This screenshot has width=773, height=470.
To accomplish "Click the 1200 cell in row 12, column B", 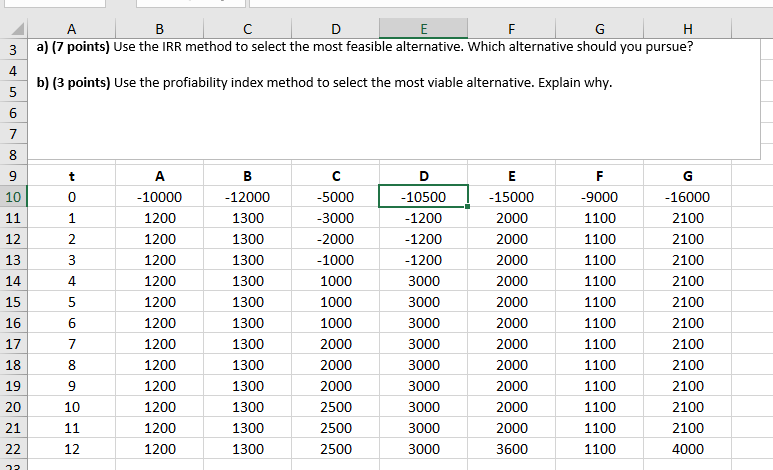I will 160,239.
